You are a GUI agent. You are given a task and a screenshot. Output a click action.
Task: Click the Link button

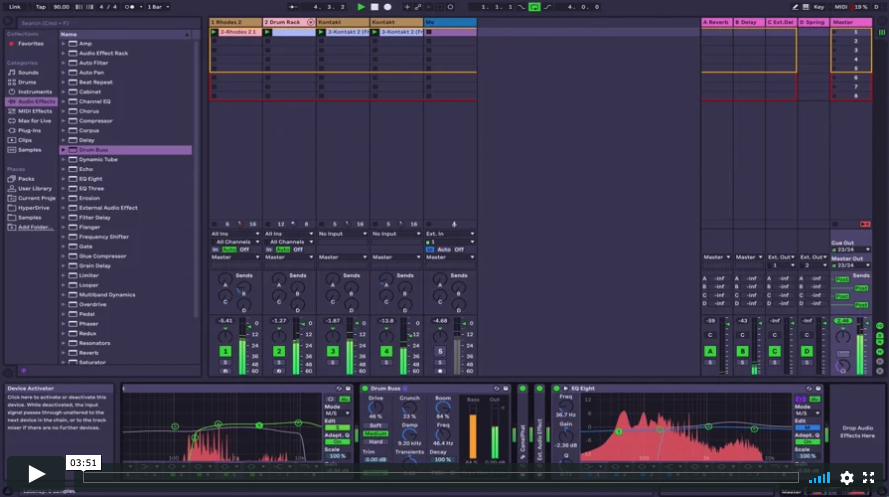(15, 7)
